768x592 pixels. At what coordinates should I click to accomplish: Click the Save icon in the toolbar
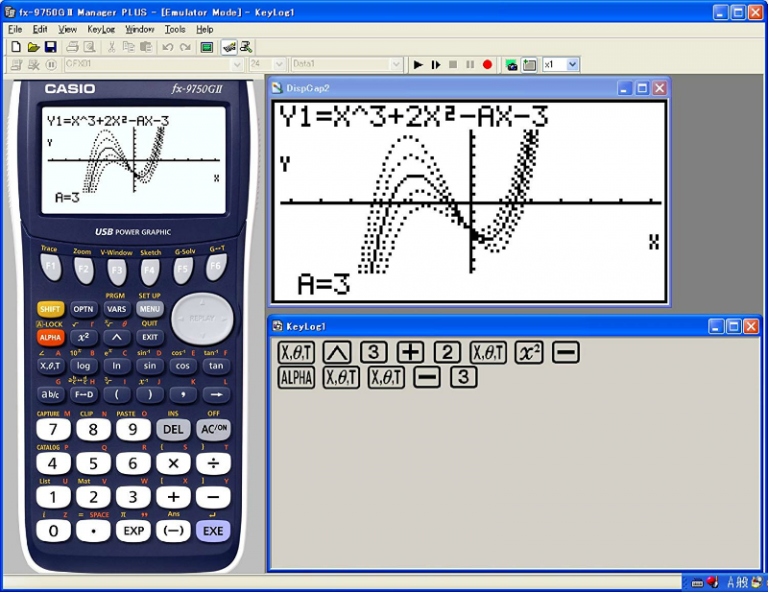(50, 47)
